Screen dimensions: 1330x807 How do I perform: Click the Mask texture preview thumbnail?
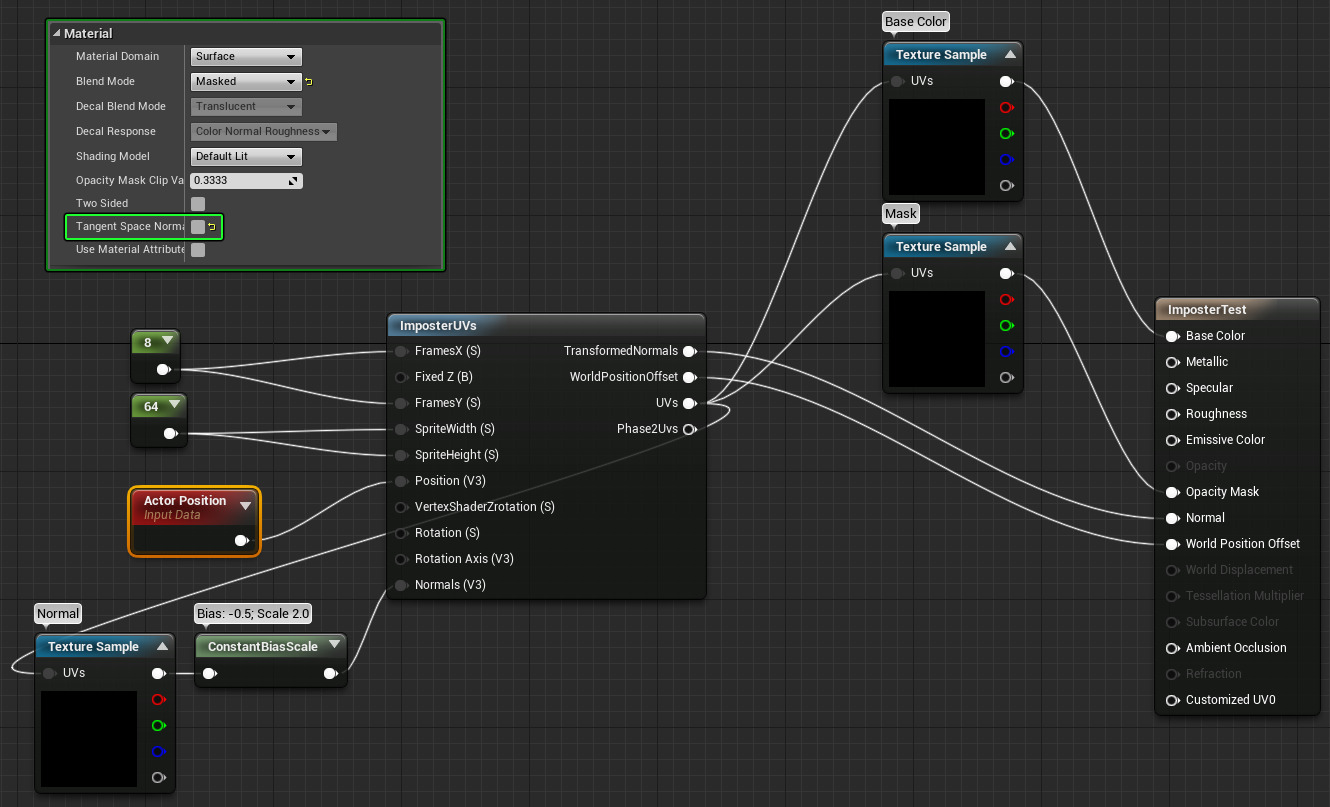936,339
